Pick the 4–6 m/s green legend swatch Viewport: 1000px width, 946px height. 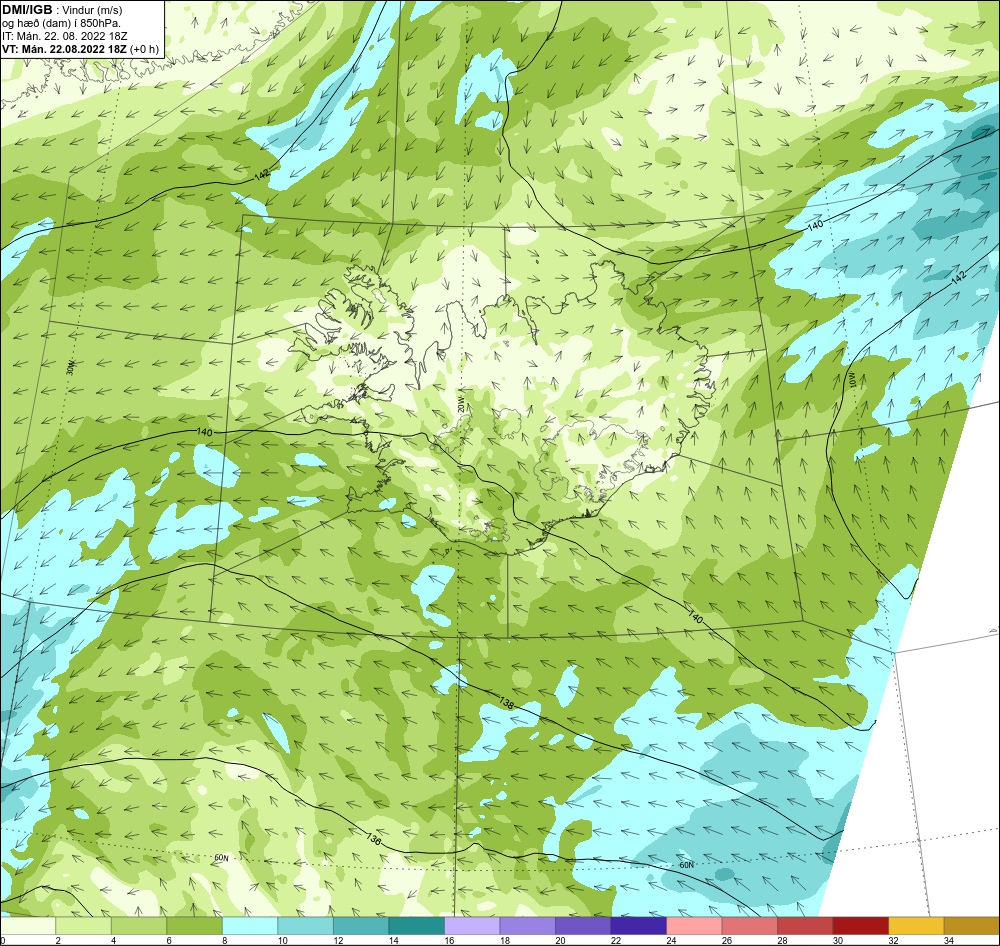(x=139, y=926)
